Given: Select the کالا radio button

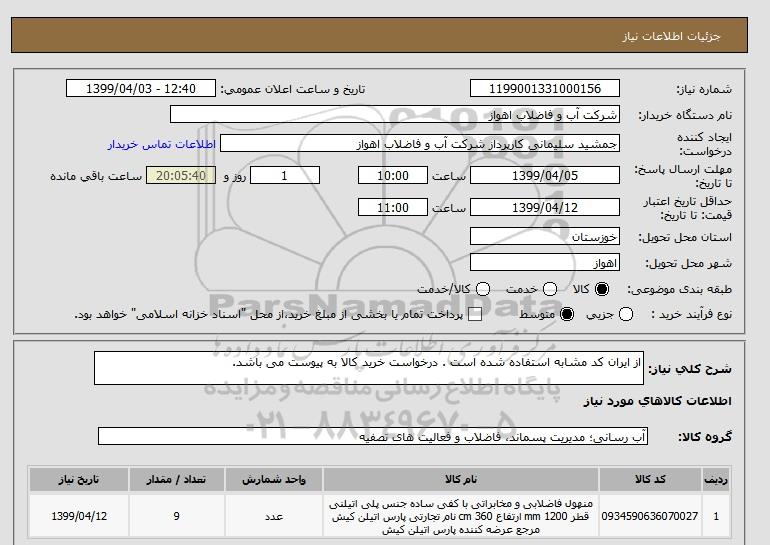Looking at the screenshot, I should (x=602, y=289).
